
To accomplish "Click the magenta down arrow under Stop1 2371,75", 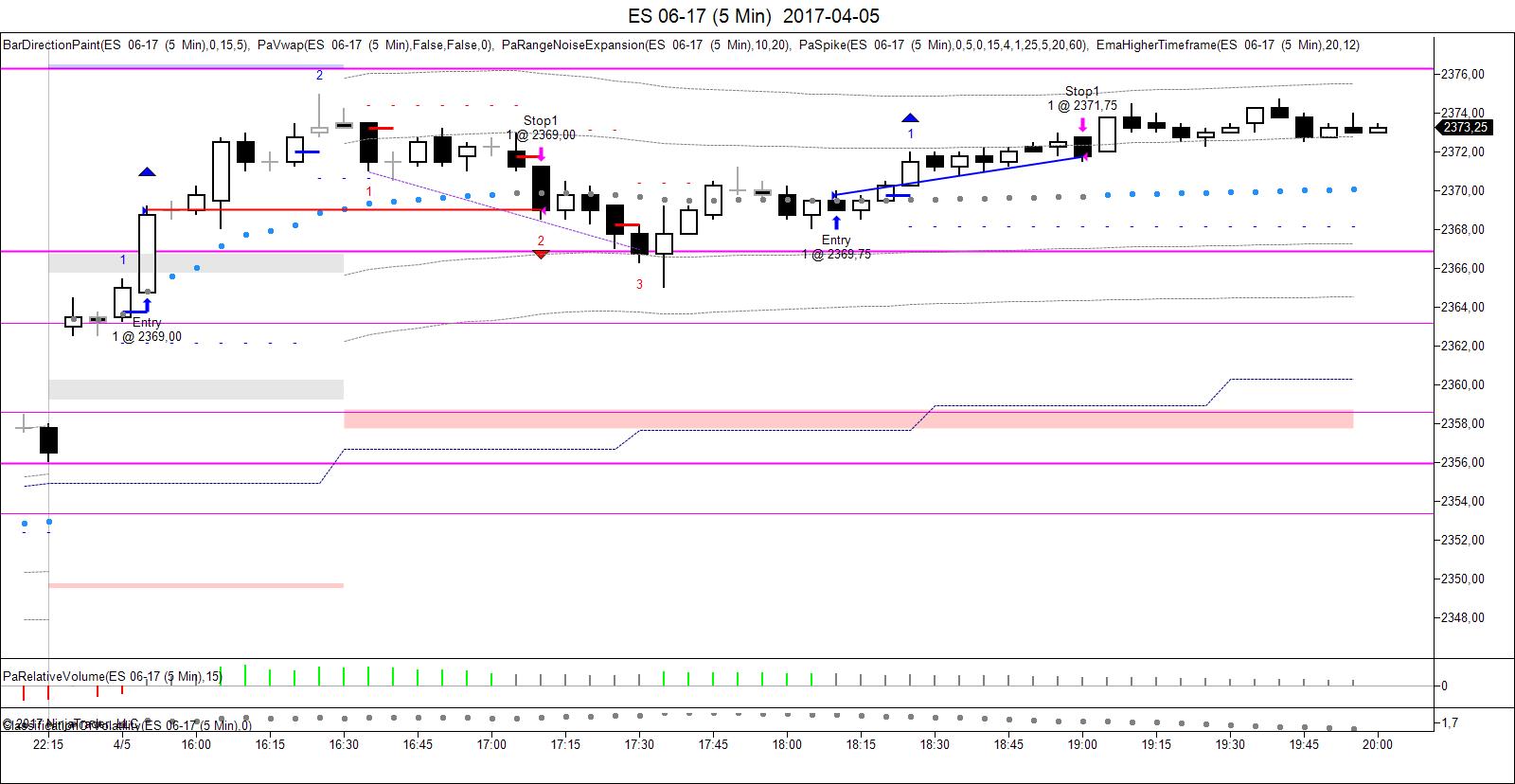I will pyautogui.click(x=1082, y=125).
